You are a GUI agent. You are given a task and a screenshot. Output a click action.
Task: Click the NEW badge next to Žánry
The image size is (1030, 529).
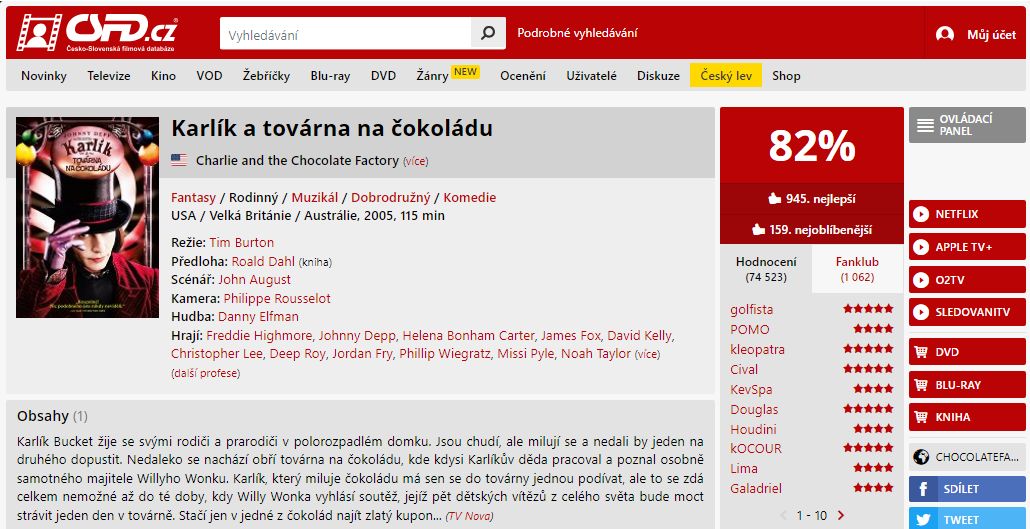[466, 72]
